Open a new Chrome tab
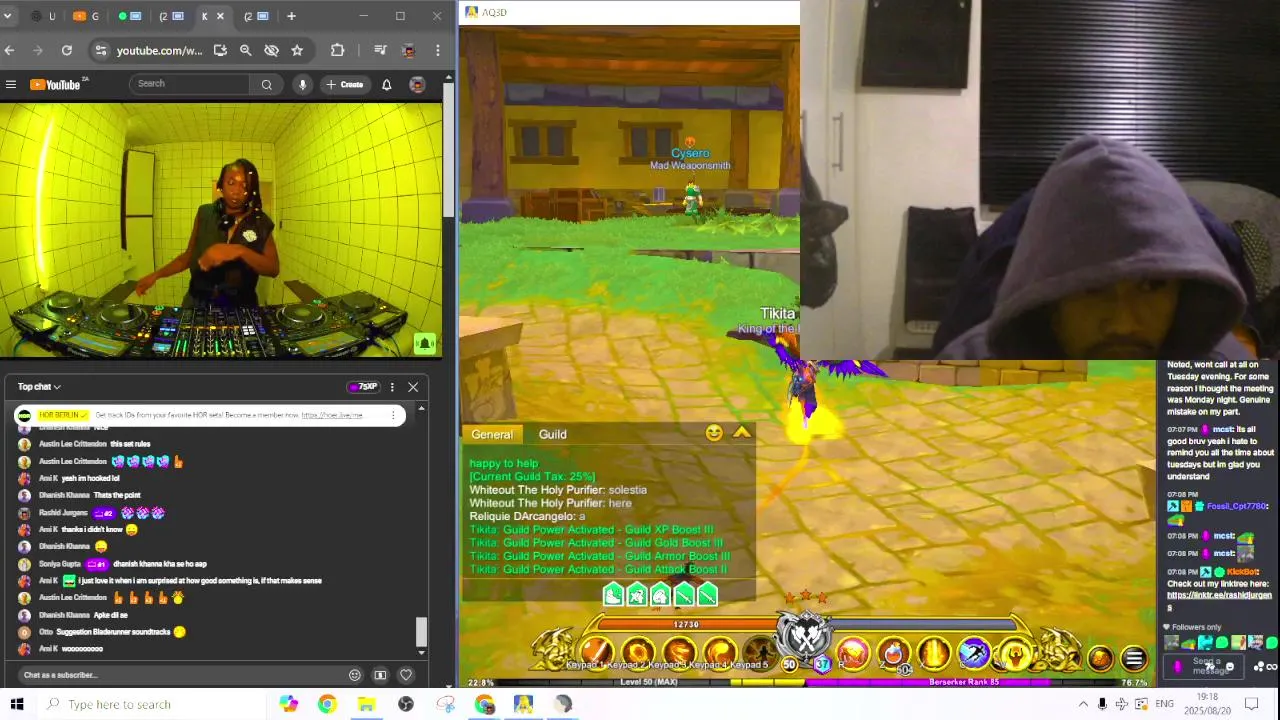The height and width of the screenshot is (720, 1280). coord(291,16)
